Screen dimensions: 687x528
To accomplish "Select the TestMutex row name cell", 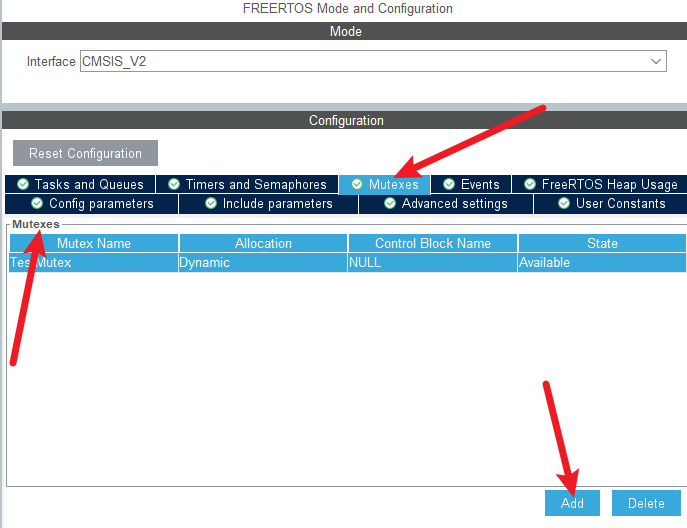I will (94, 262).
